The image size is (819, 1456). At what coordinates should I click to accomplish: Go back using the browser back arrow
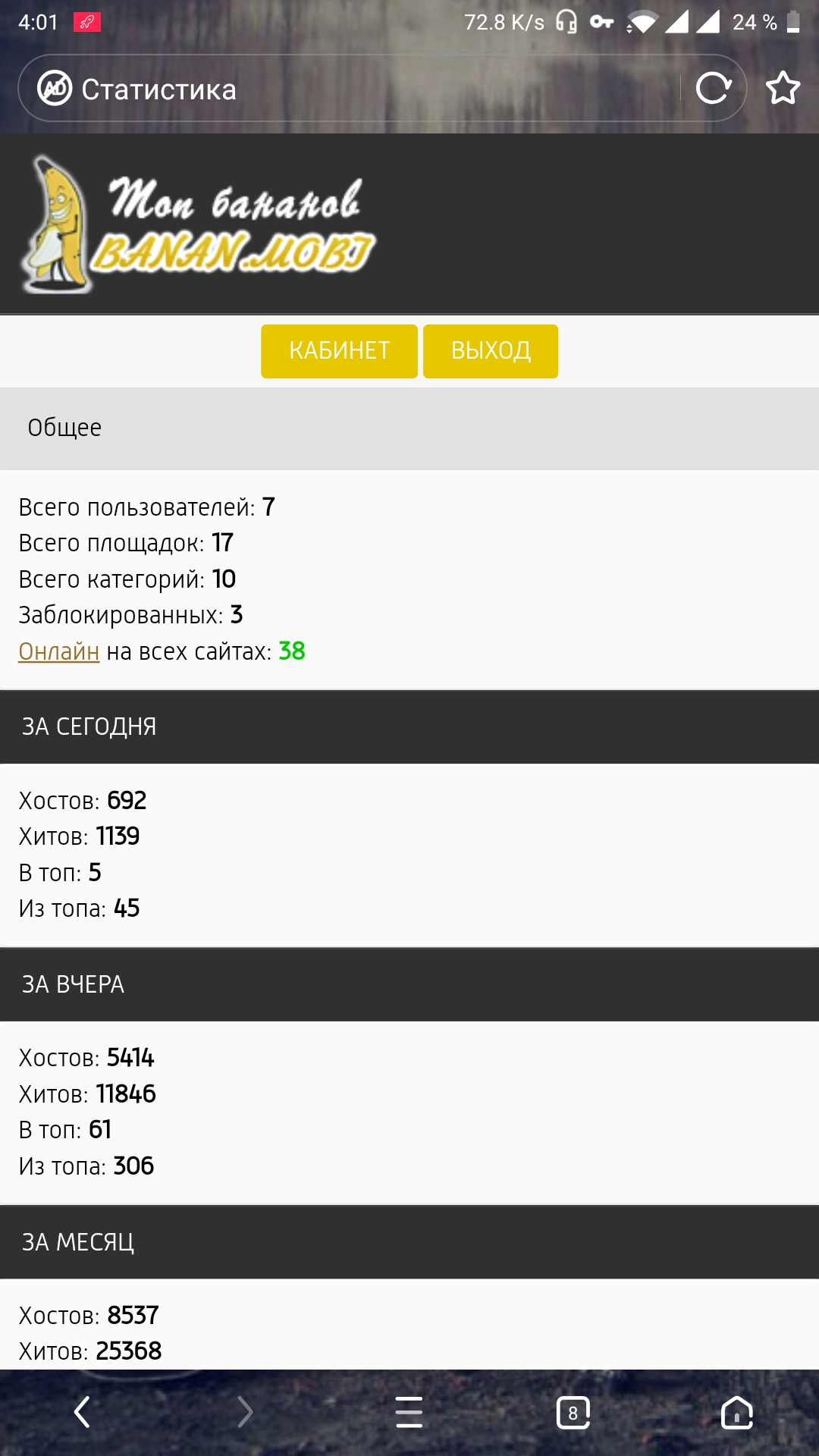[x=82, y=1412]
